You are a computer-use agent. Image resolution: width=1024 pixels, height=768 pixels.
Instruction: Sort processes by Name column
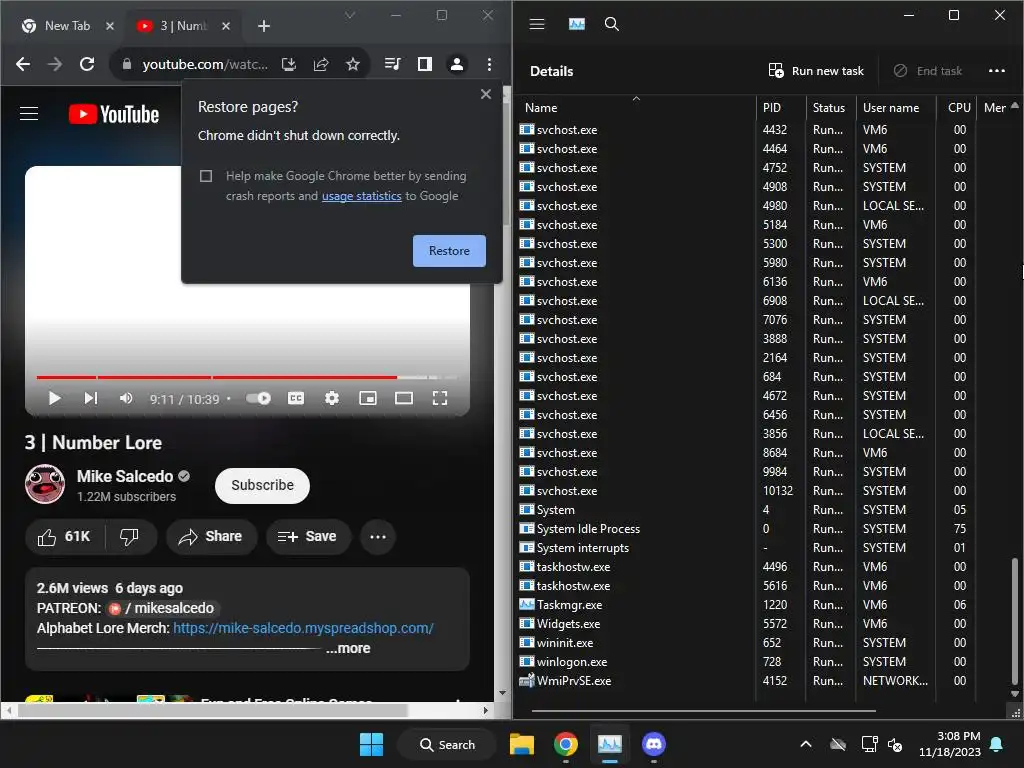(x=541, y=108)
